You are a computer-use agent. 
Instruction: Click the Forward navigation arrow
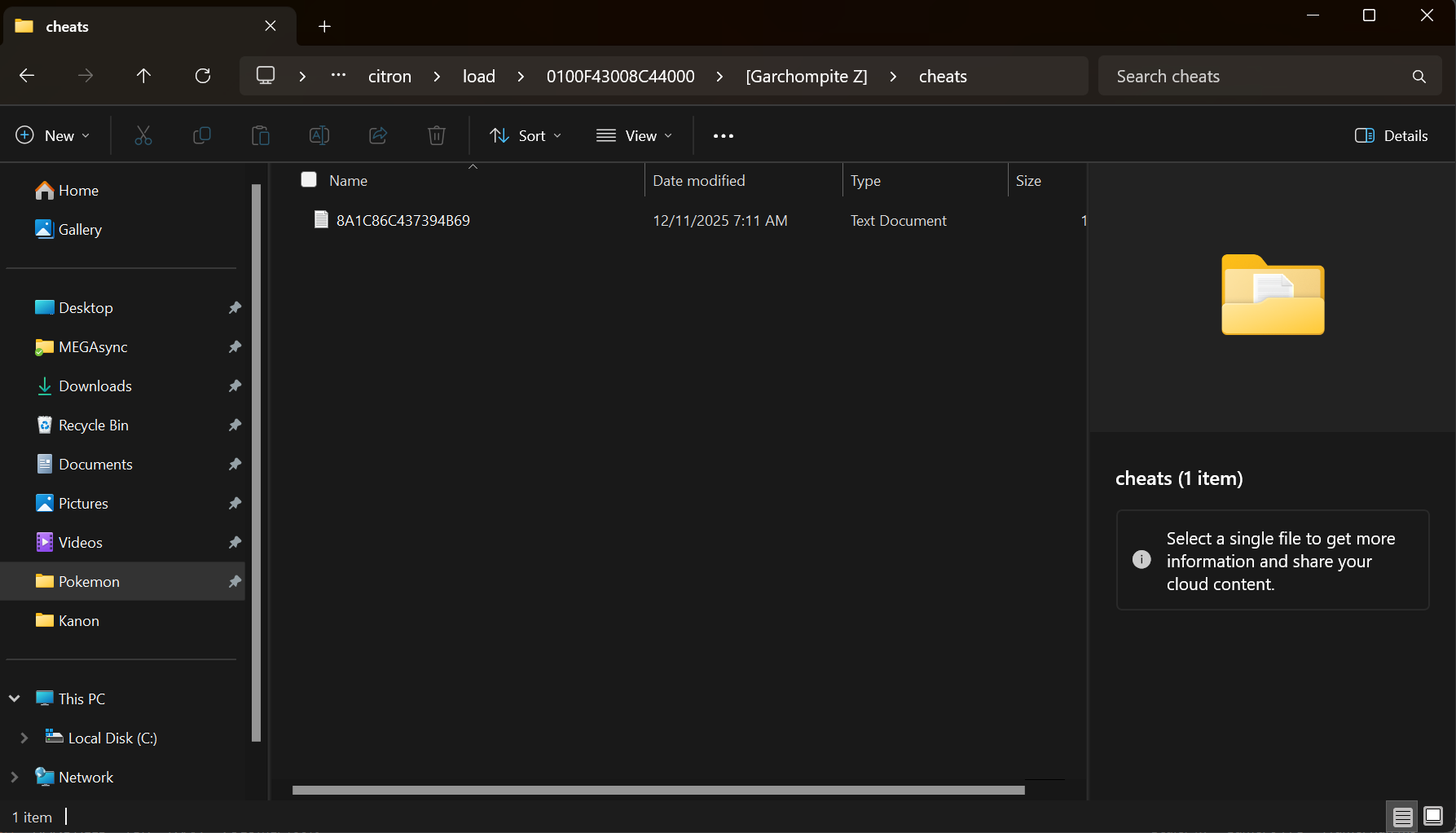click(86, 76)
